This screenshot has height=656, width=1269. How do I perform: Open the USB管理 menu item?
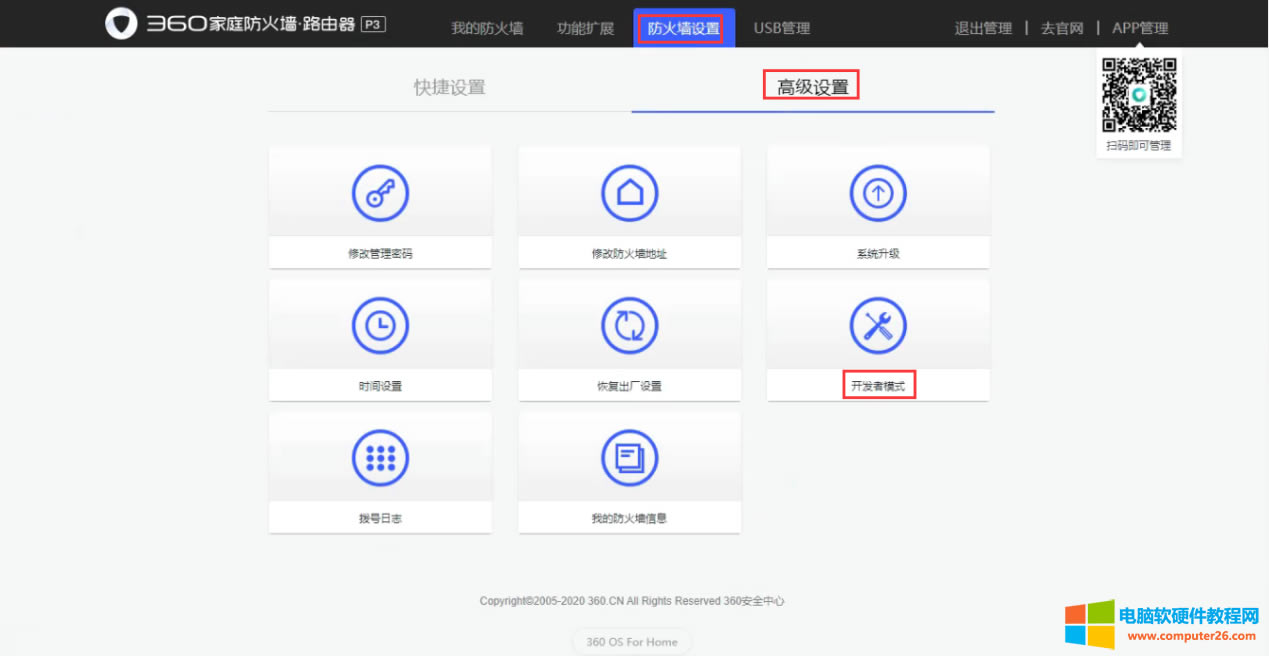pos(782,27)
